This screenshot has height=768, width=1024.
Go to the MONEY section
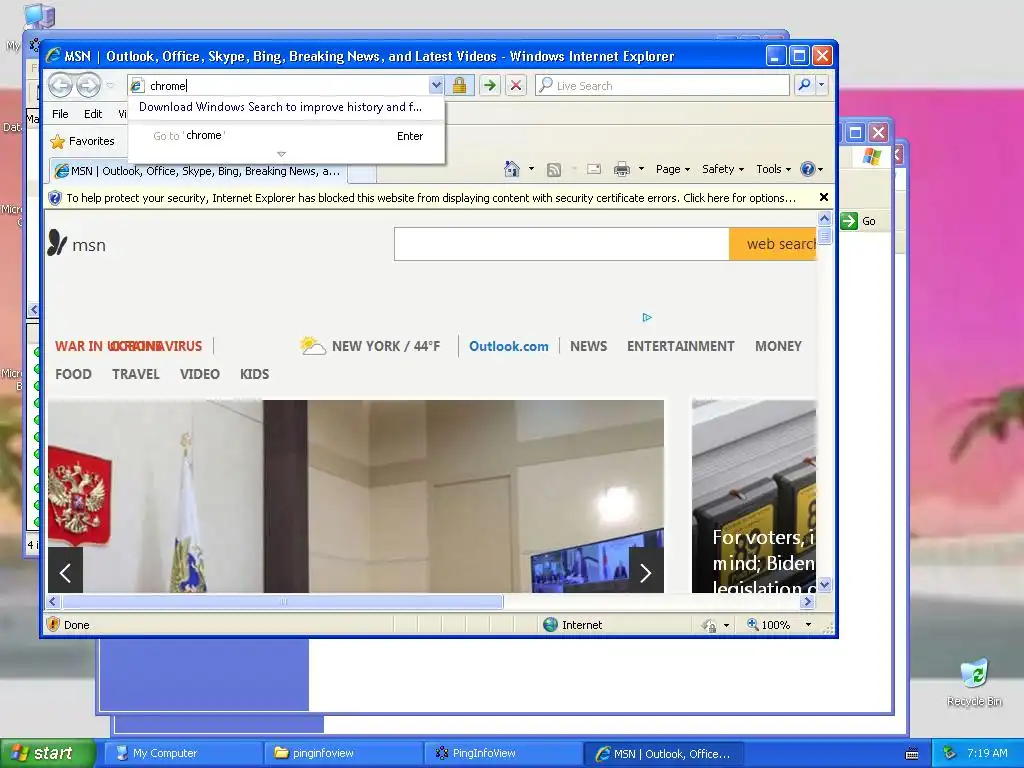[778, 346]
